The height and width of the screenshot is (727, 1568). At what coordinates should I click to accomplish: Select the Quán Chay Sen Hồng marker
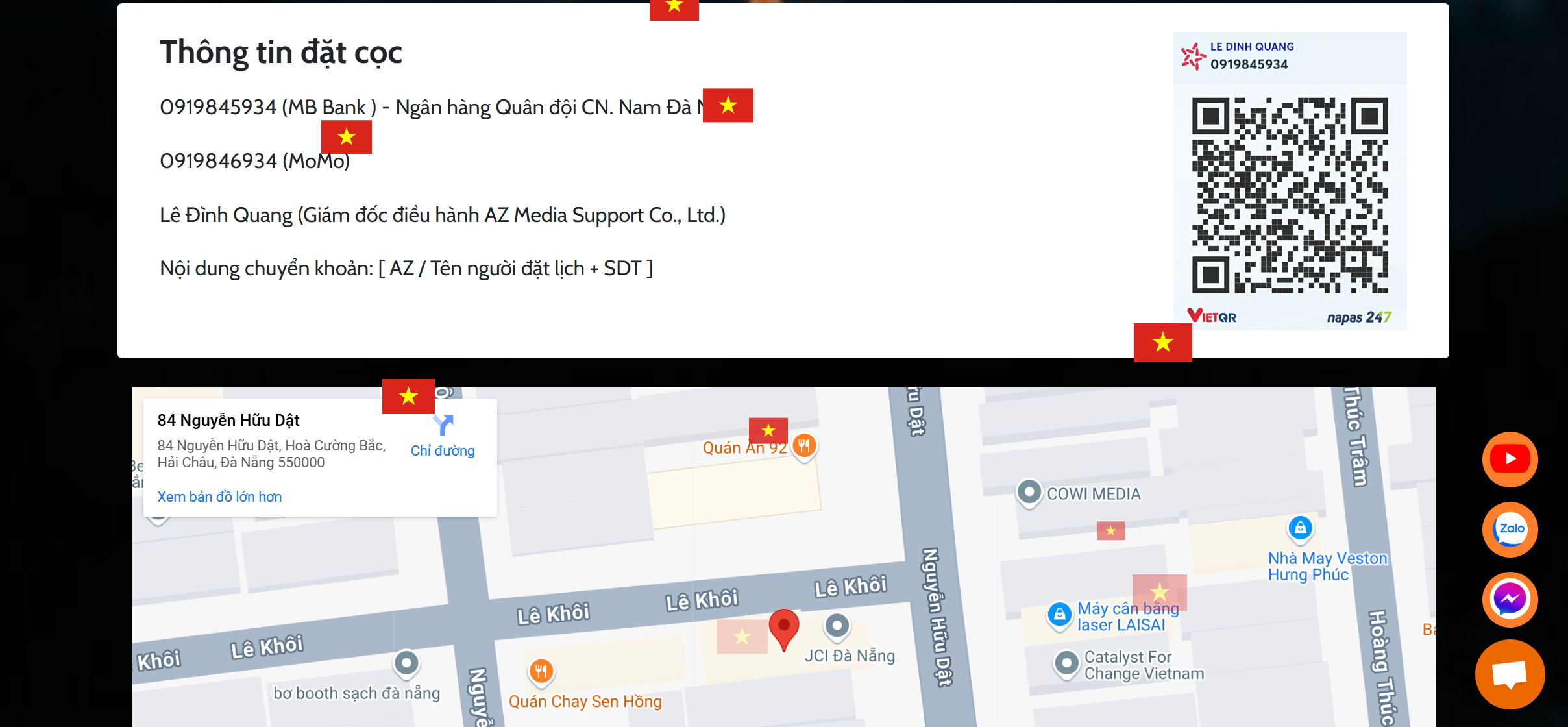[x=541, y=672]
